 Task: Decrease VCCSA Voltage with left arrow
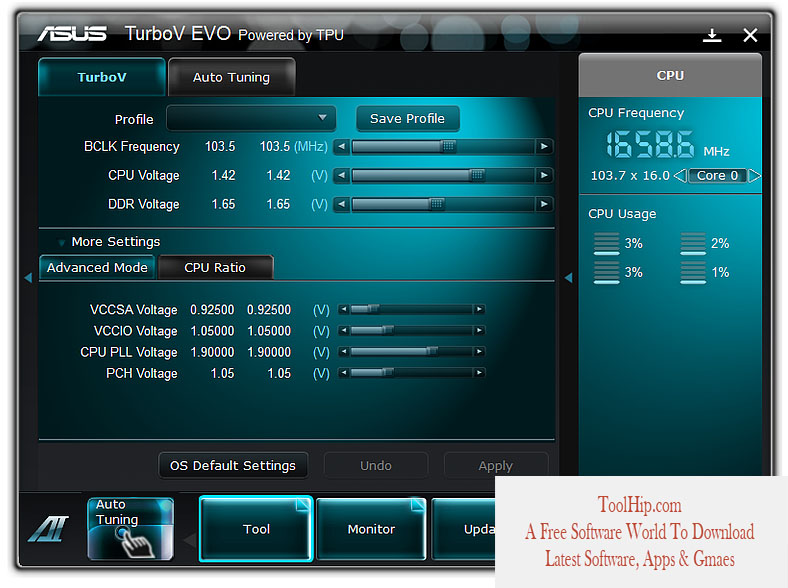[343, 309]
